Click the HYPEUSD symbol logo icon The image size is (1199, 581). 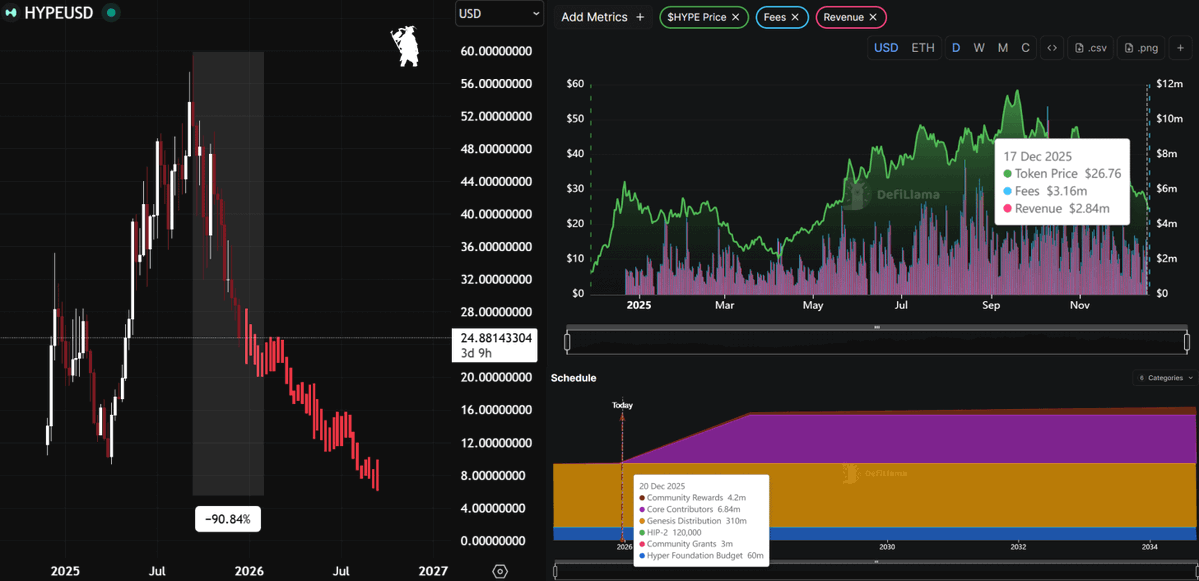(x=11, y=13)
